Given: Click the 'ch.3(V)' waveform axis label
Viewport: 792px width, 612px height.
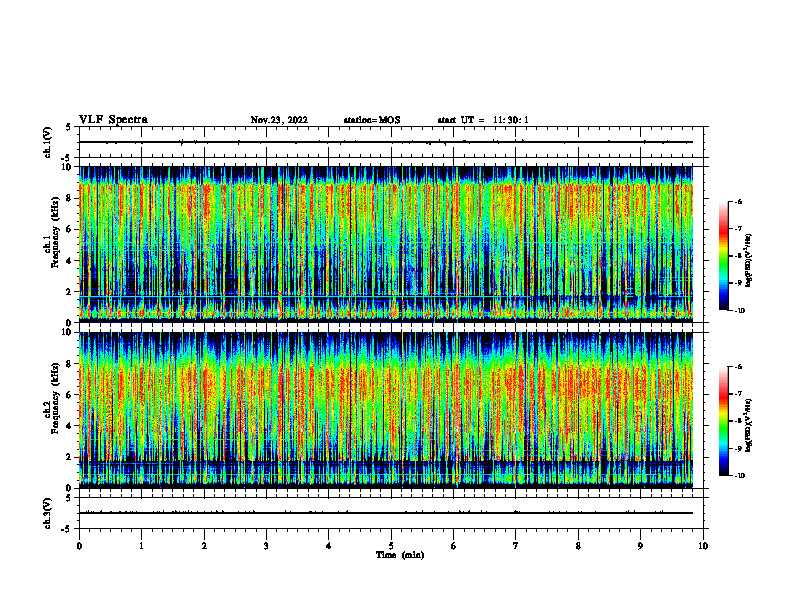Looking at the screenshot, I should coord(48,513).
